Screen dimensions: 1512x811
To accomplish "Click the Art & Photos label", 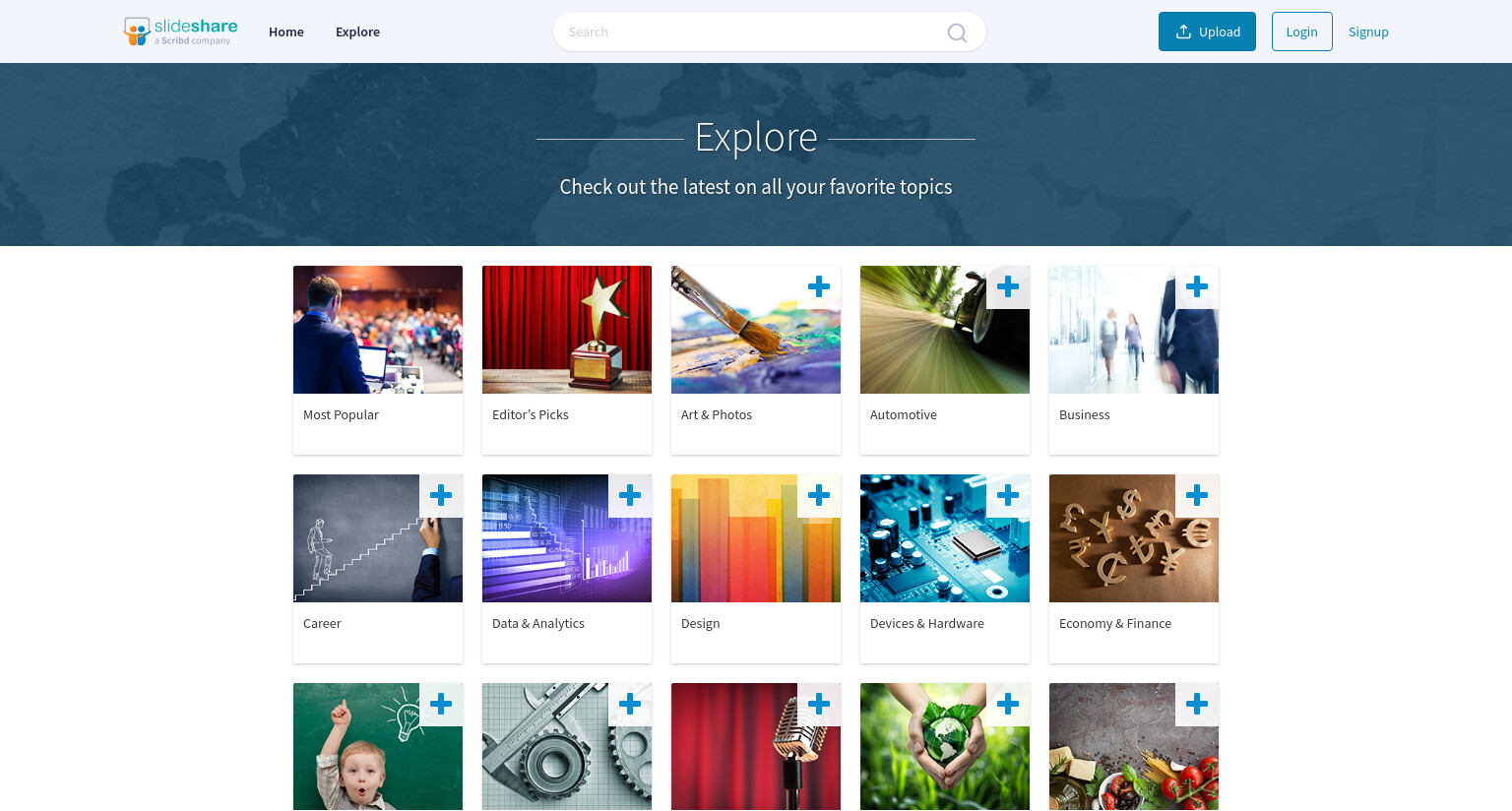I will (x=717, y=414).
